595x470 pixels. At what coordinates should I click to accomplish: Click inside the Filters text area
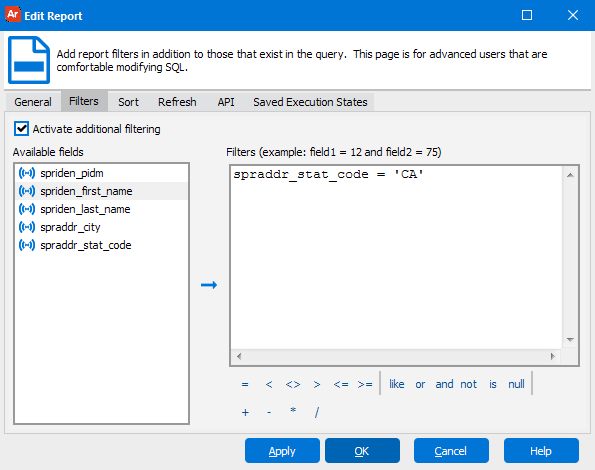(397, 258)
